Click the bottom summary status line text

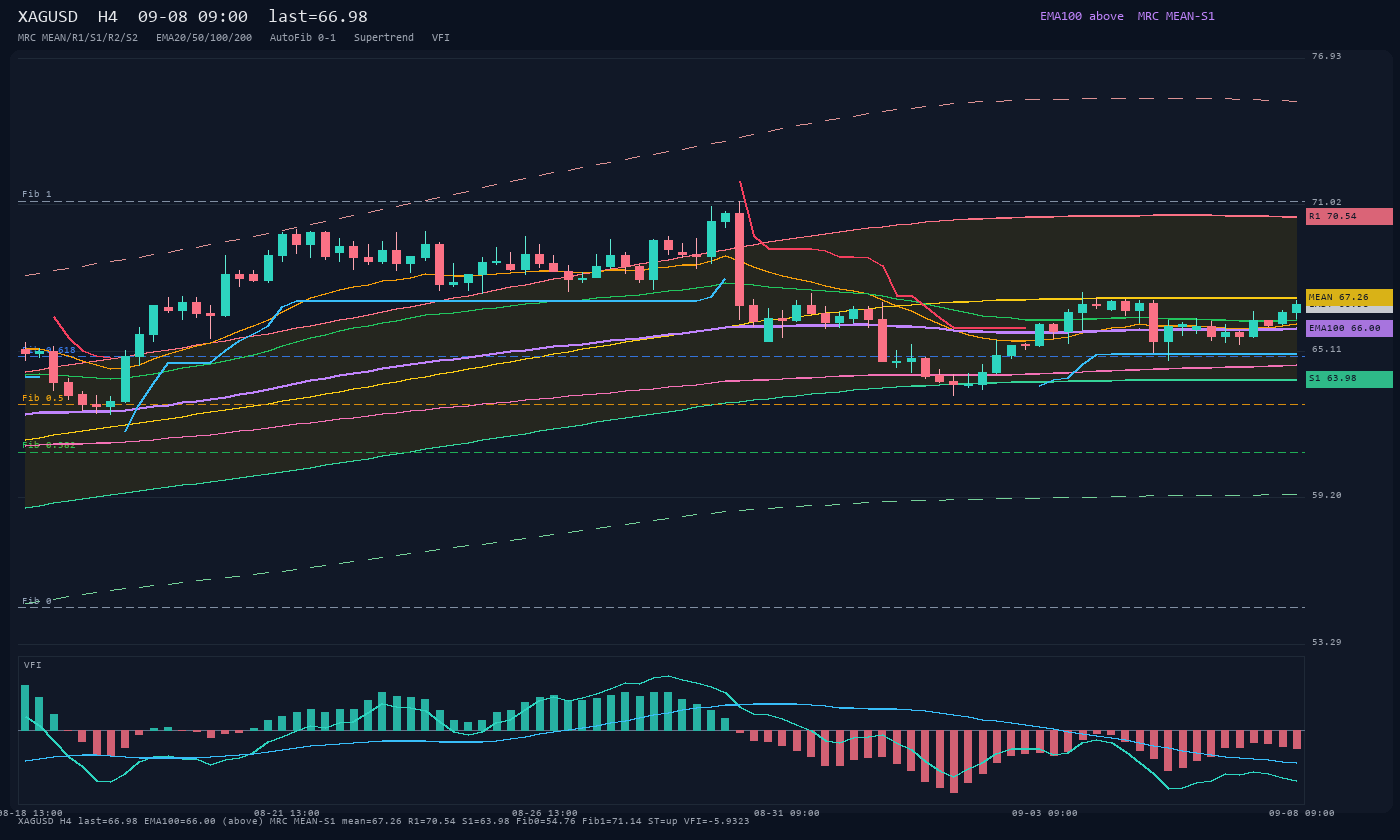tap(384, 821)
